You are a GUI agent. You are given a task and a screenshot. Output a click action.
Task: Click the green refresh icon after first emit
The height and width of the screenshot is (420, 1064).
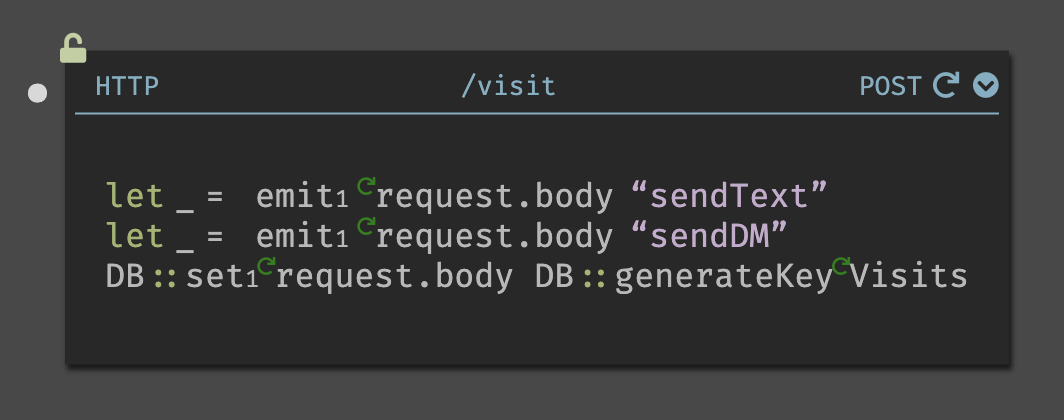coord(366,185)
